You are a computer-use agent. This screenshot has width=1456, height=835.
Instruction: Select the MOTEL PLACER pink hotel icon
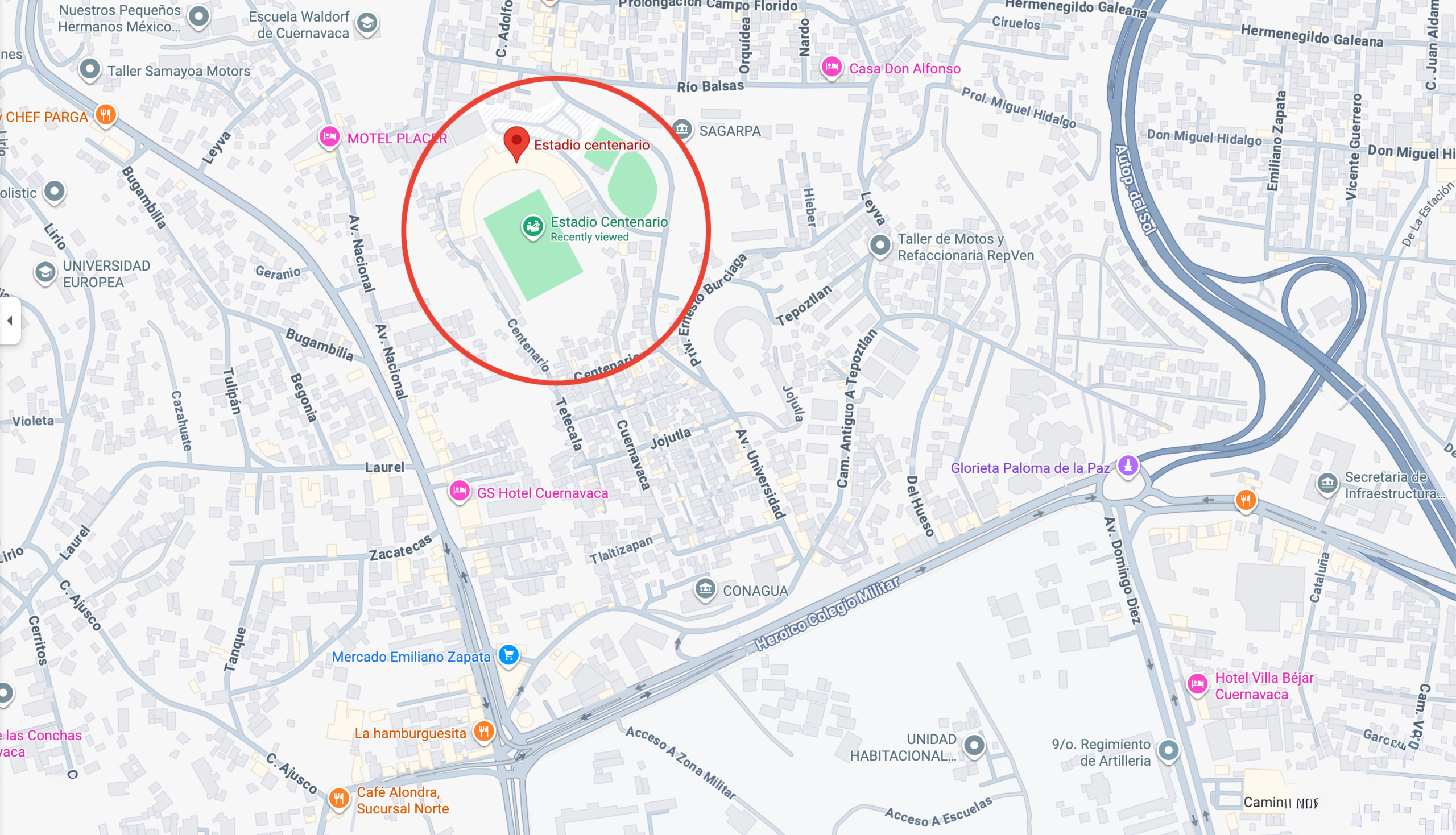coord(329,138)
